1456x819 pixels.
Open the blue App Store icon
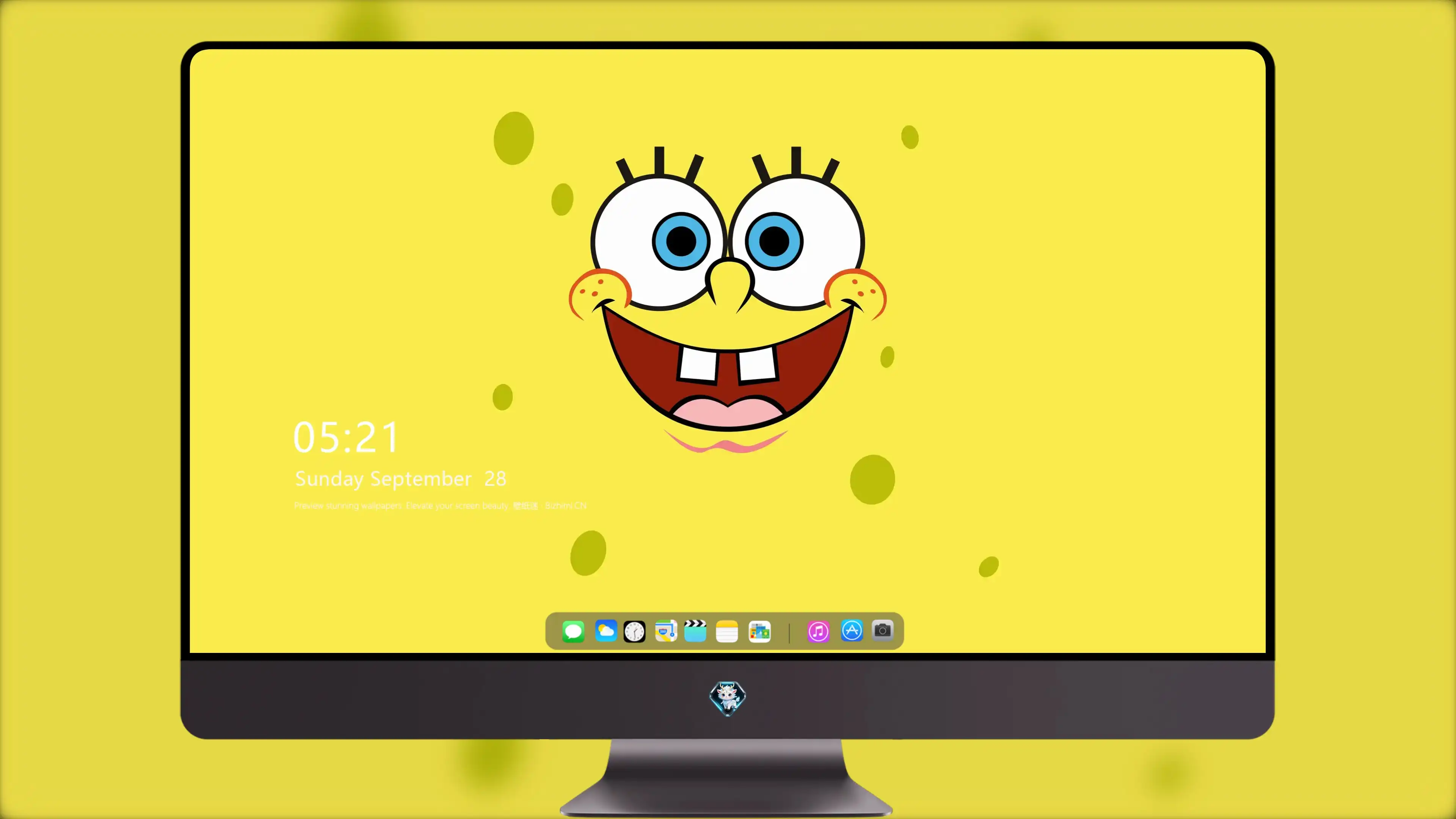click(x=852, y=630)
